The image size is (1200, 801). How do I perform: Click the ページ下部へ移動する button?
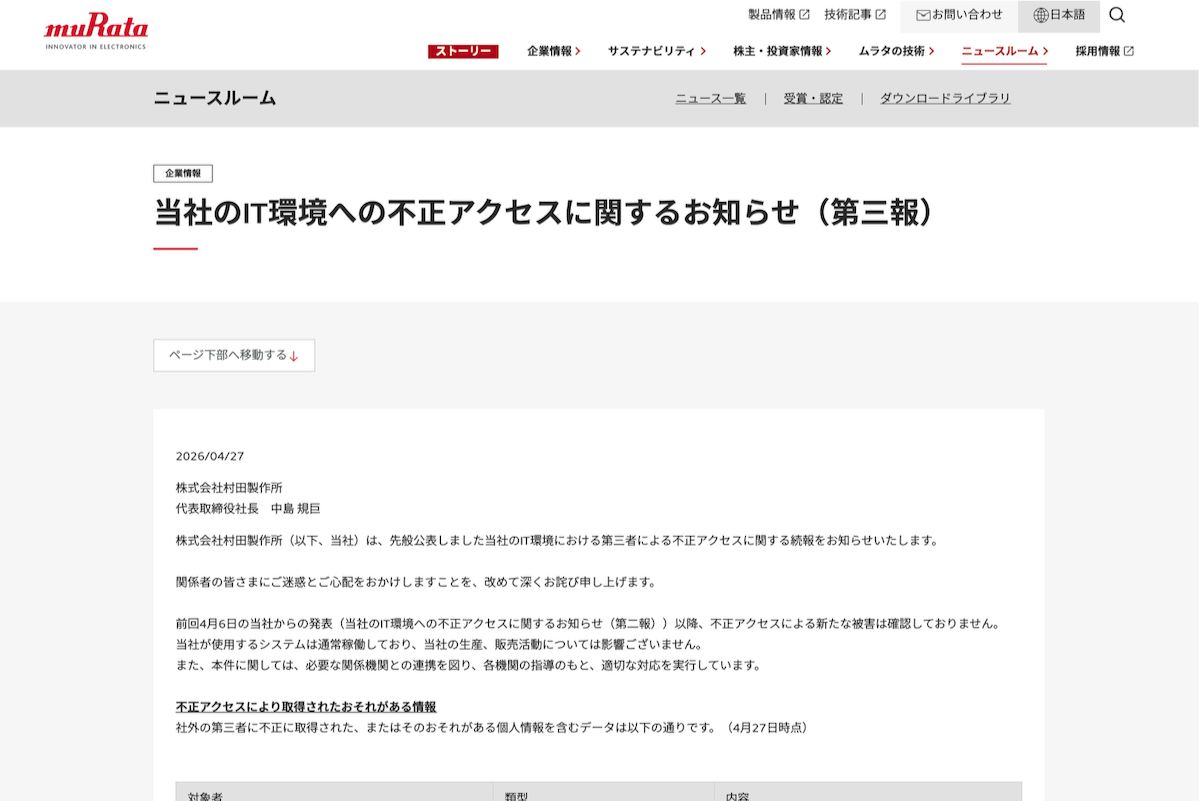[234, 356]
